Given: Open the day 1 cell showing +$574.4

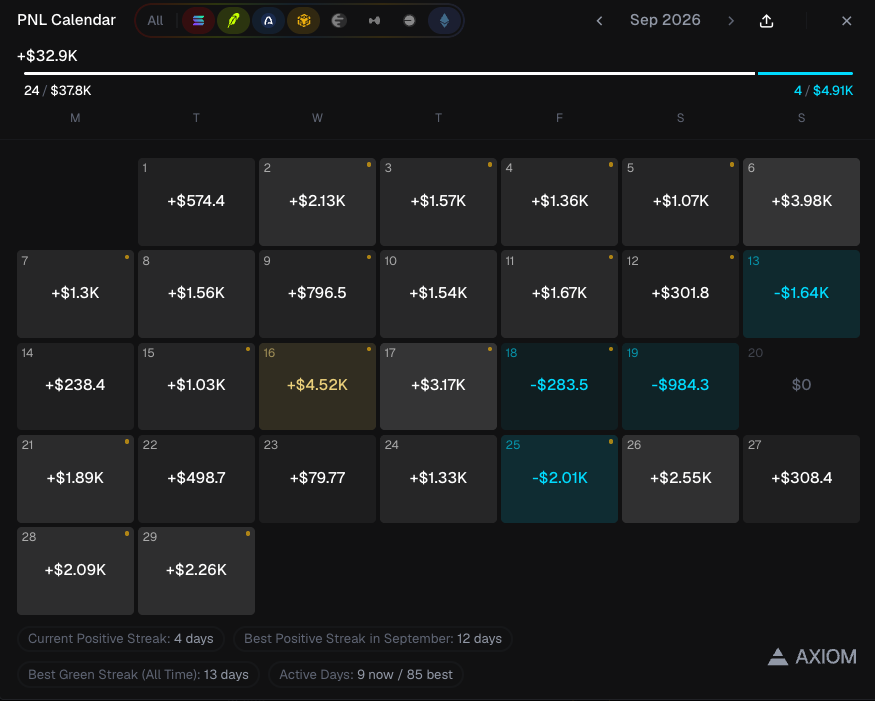Looking at the screenshot, I should click(196, 201).
